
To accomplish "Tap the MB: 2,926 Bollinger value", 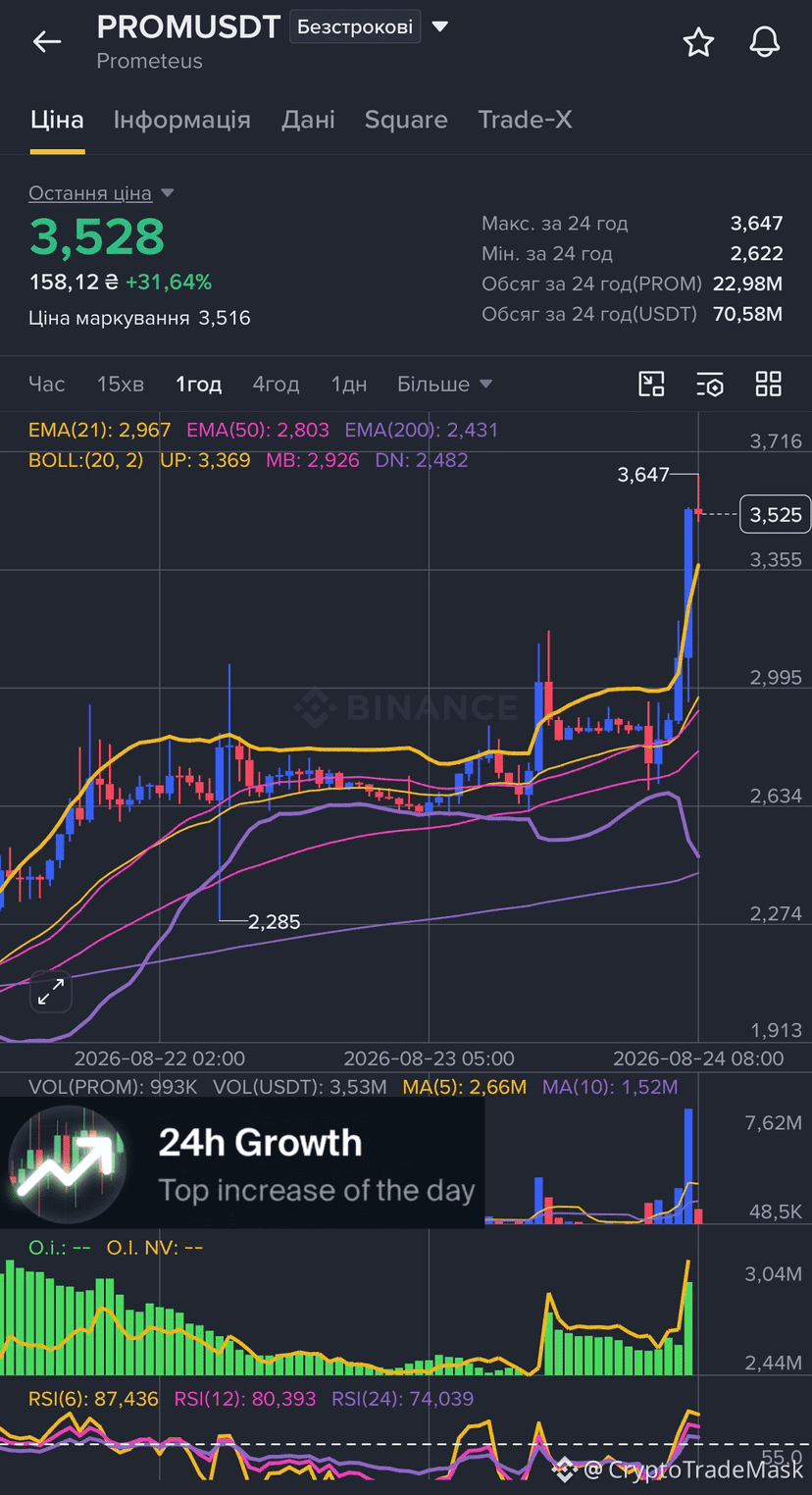I will (x=313, y=460).
